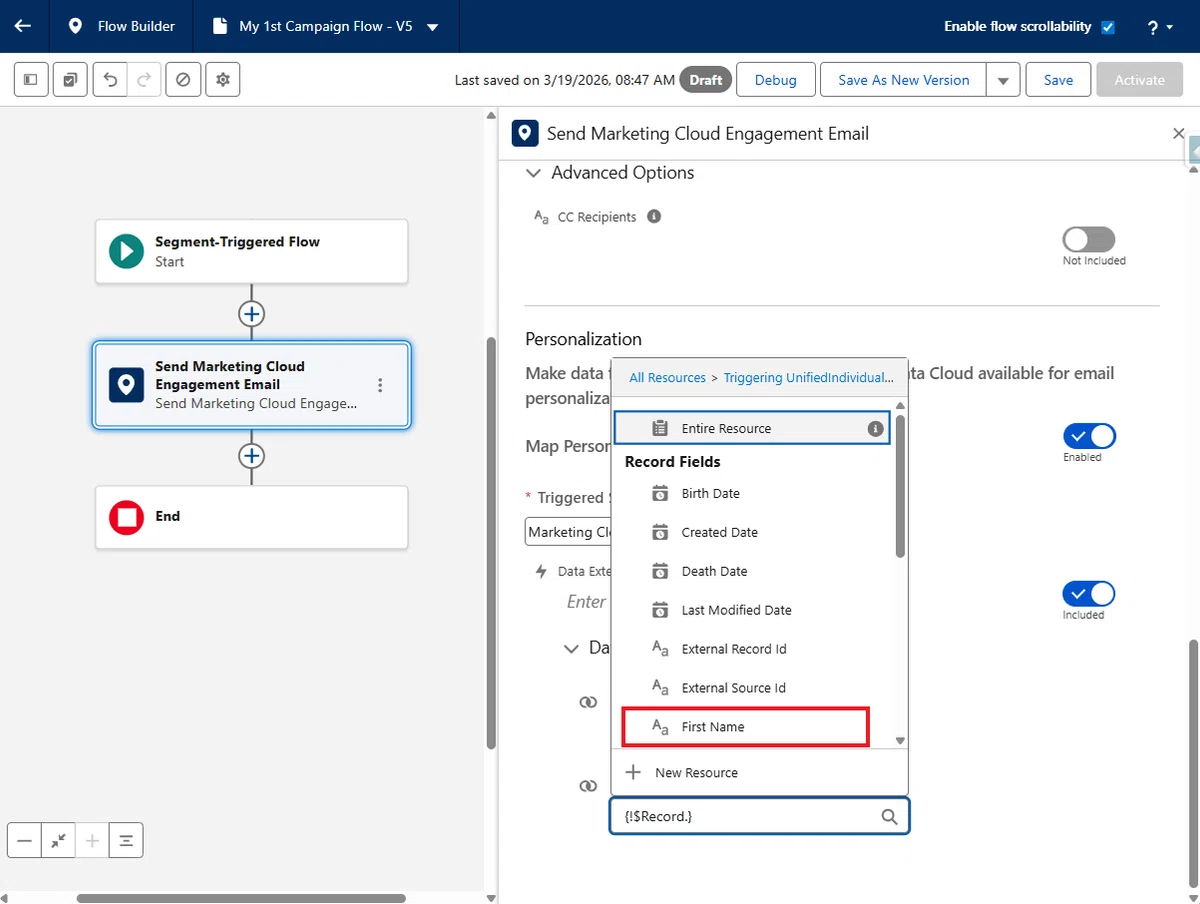Viewport: 1200px width, 904px height.
Task: Click the {!$Record.} resource search field
Action: point(760,817)
